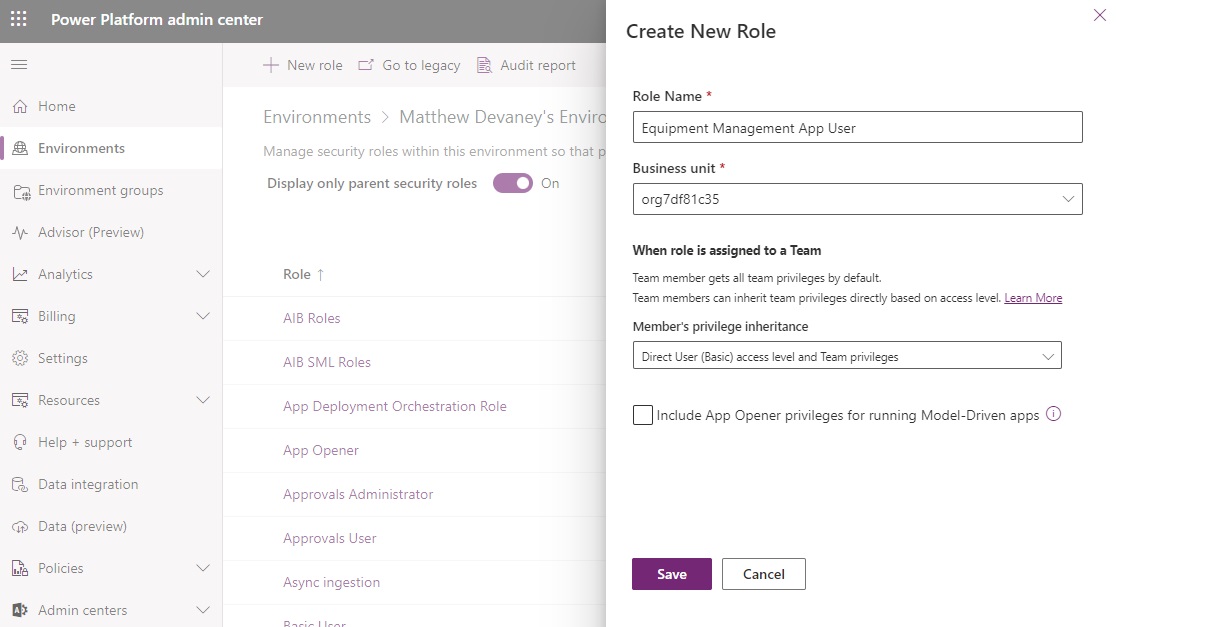Save the new role
The height and width of the screenshot is (627, 1218).
(671, 574)
